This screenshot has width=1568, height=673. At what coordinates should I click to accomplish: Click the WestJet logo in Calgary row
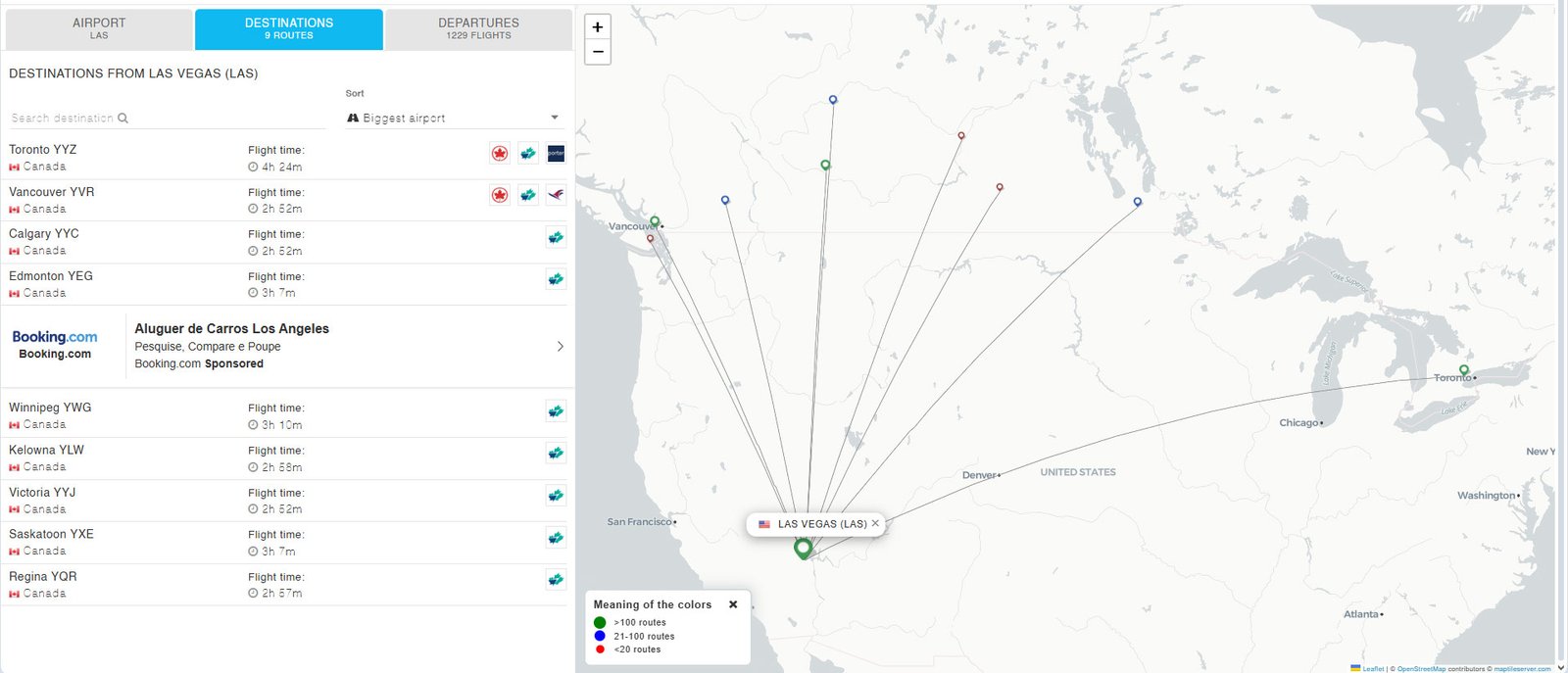click(x=556, y=237)
